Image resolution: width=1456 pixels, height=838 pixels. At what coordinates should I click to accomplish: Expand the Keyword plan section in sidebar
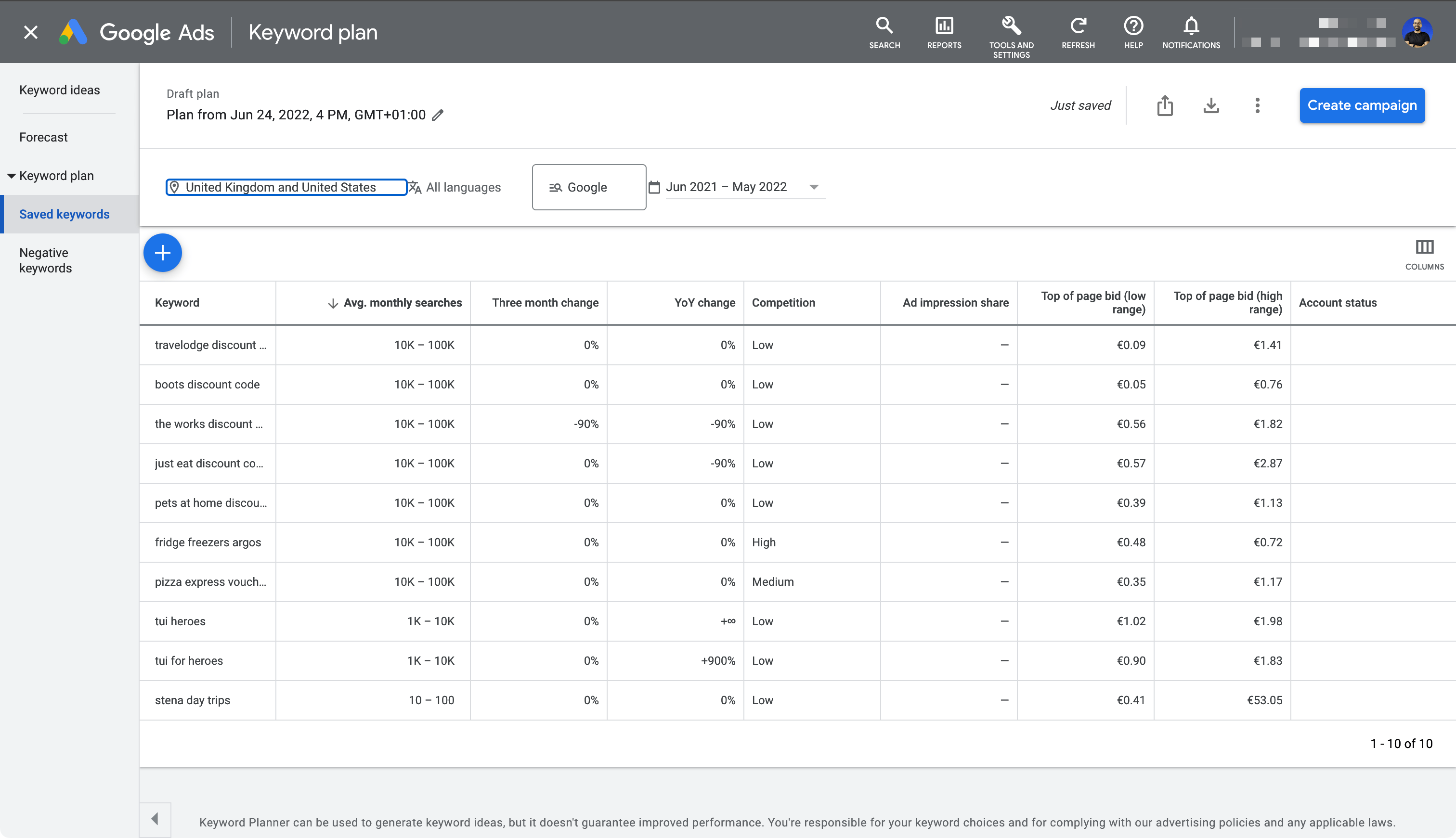tap(55, 176)
